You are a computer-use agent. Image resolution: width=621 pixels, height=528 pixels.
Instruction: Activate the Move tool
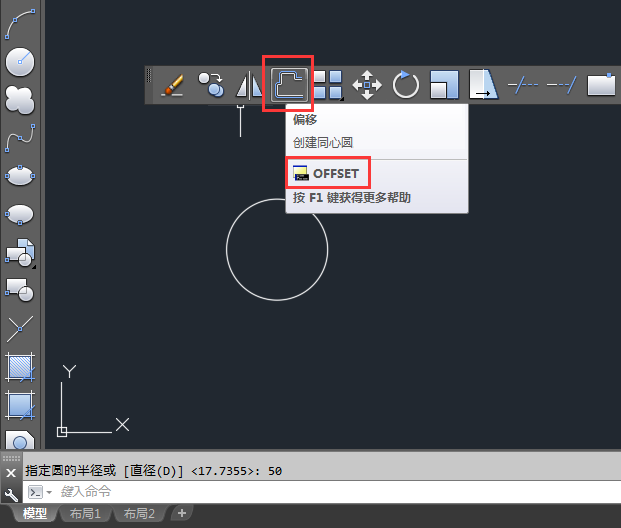point(367,85)
